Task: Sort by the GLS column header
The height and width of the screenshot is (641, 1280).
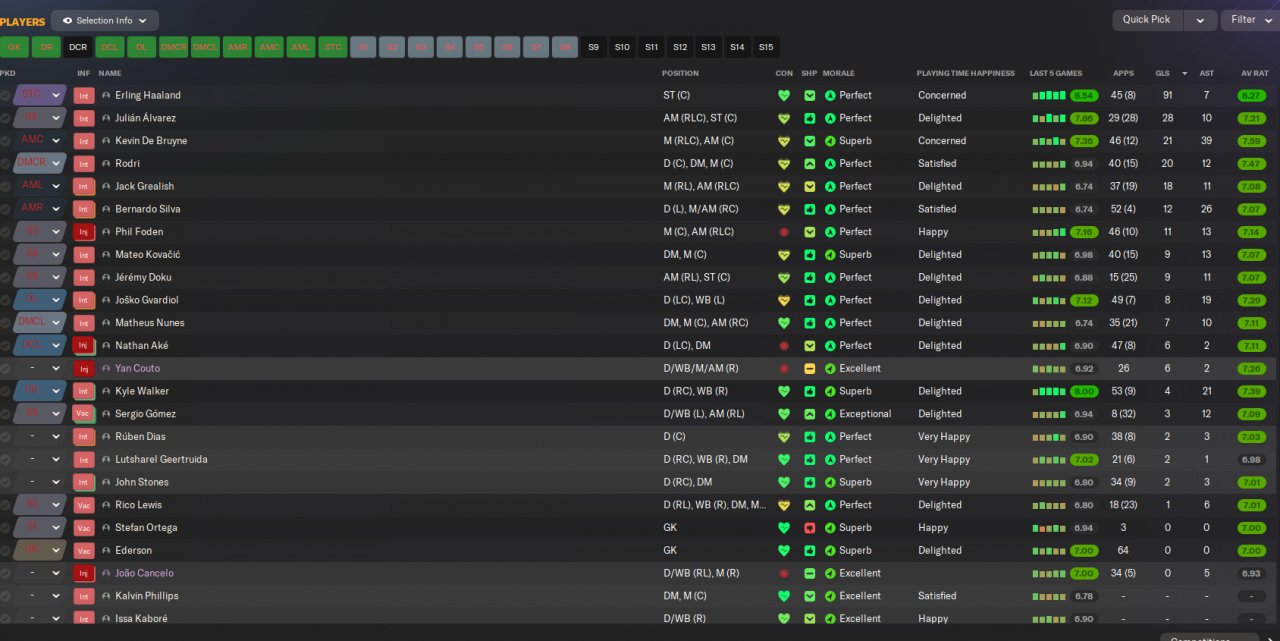Action: [x=1162, y=73]
